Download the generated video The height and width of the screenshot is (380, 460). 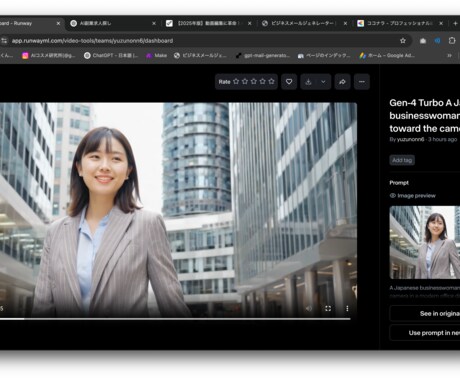point(308,82)
